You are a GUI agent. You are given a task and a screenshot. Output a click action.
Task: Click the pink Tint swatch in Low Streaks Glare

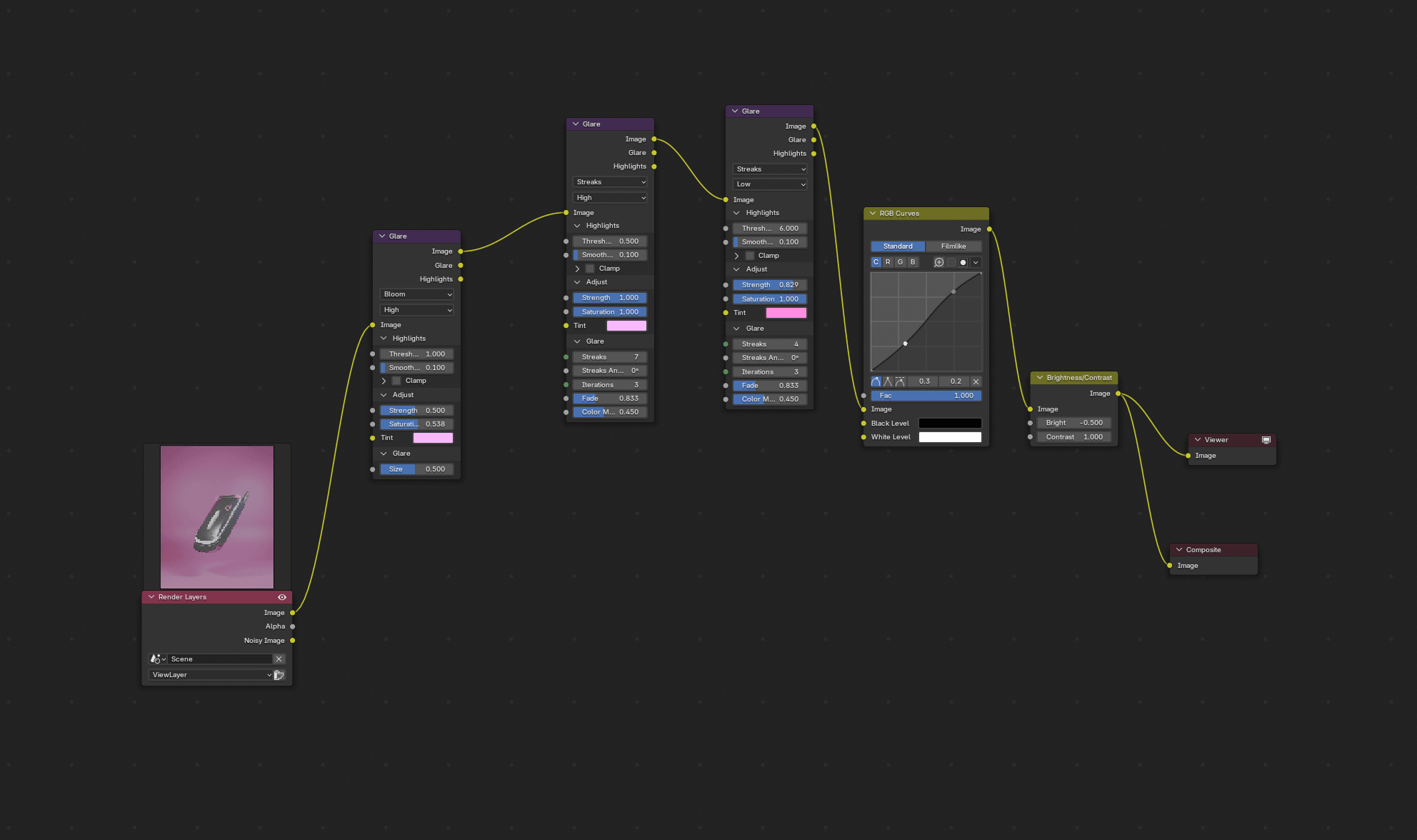pyautogui.click(x=786, y=313)
